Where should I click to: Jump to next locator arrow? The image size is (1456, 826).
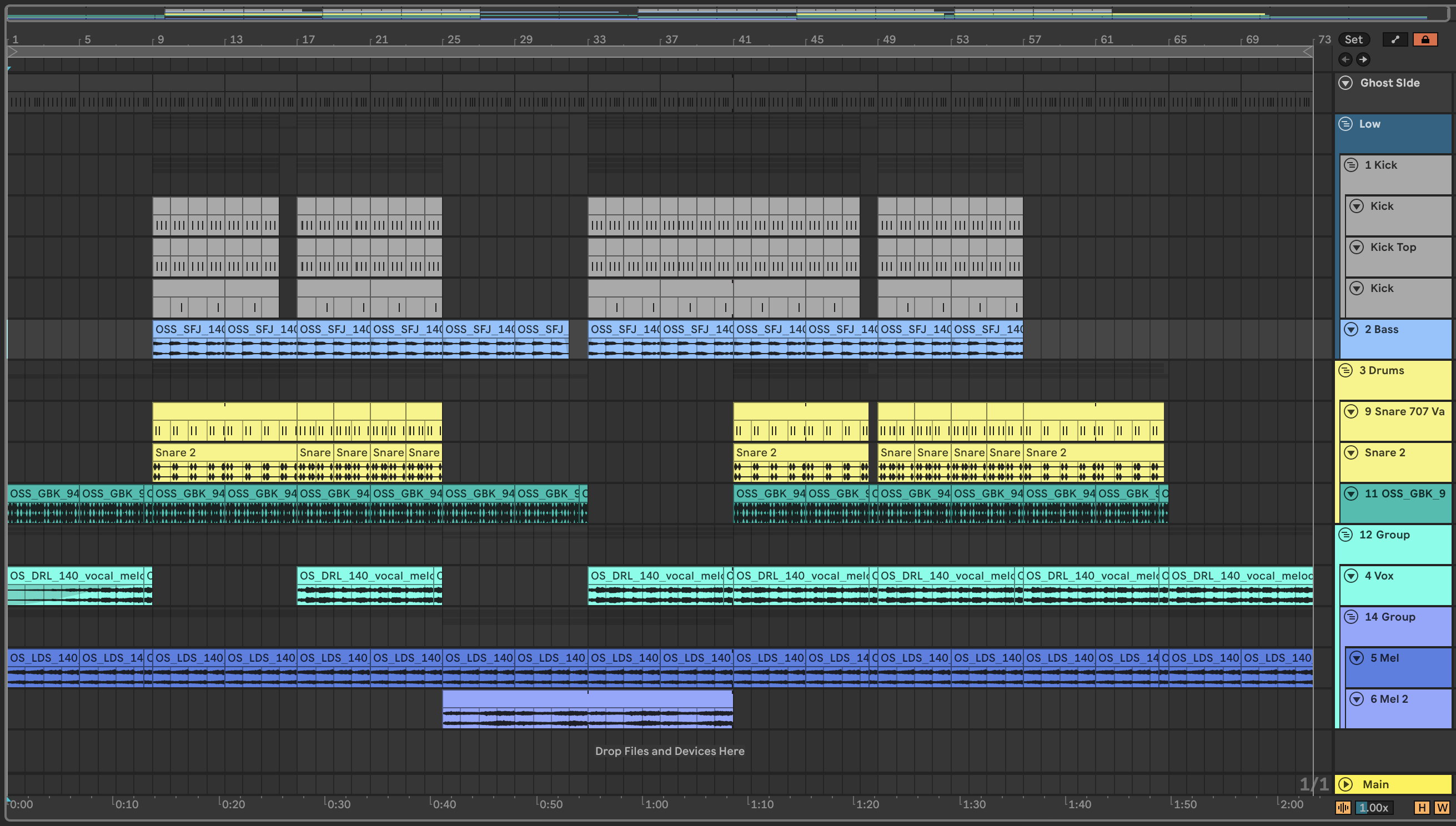point(1363,59)
